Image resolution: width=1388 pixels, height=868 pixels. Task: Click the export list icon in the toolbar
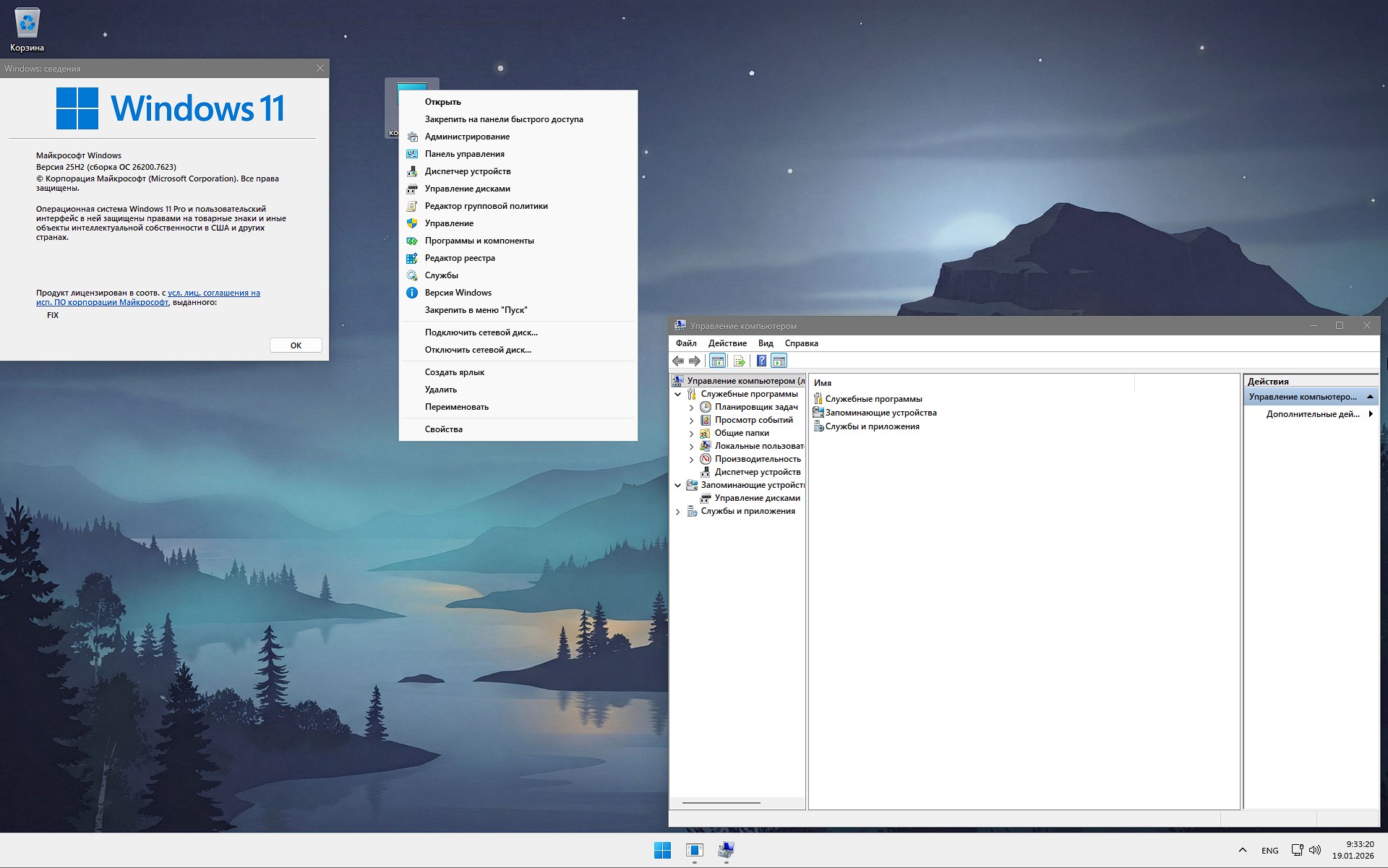click(x=739, y=362)
